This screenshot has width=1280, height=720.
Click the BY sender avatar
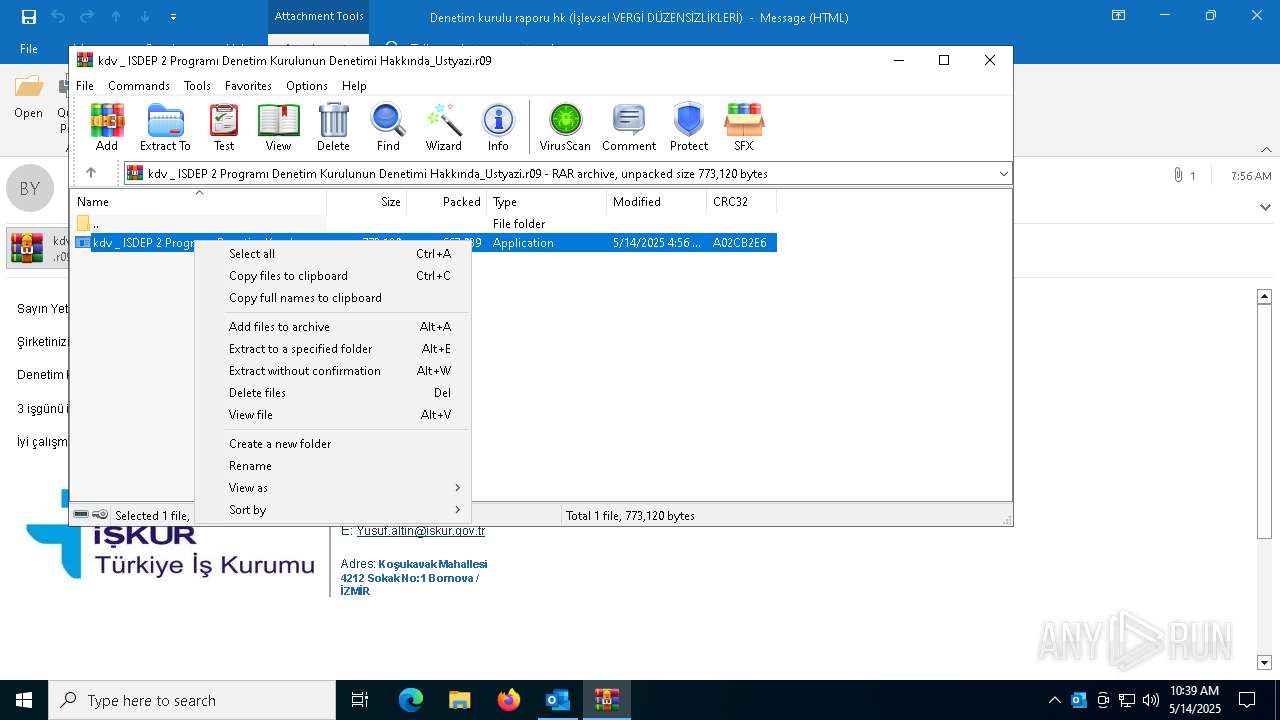tap(30, 188)
